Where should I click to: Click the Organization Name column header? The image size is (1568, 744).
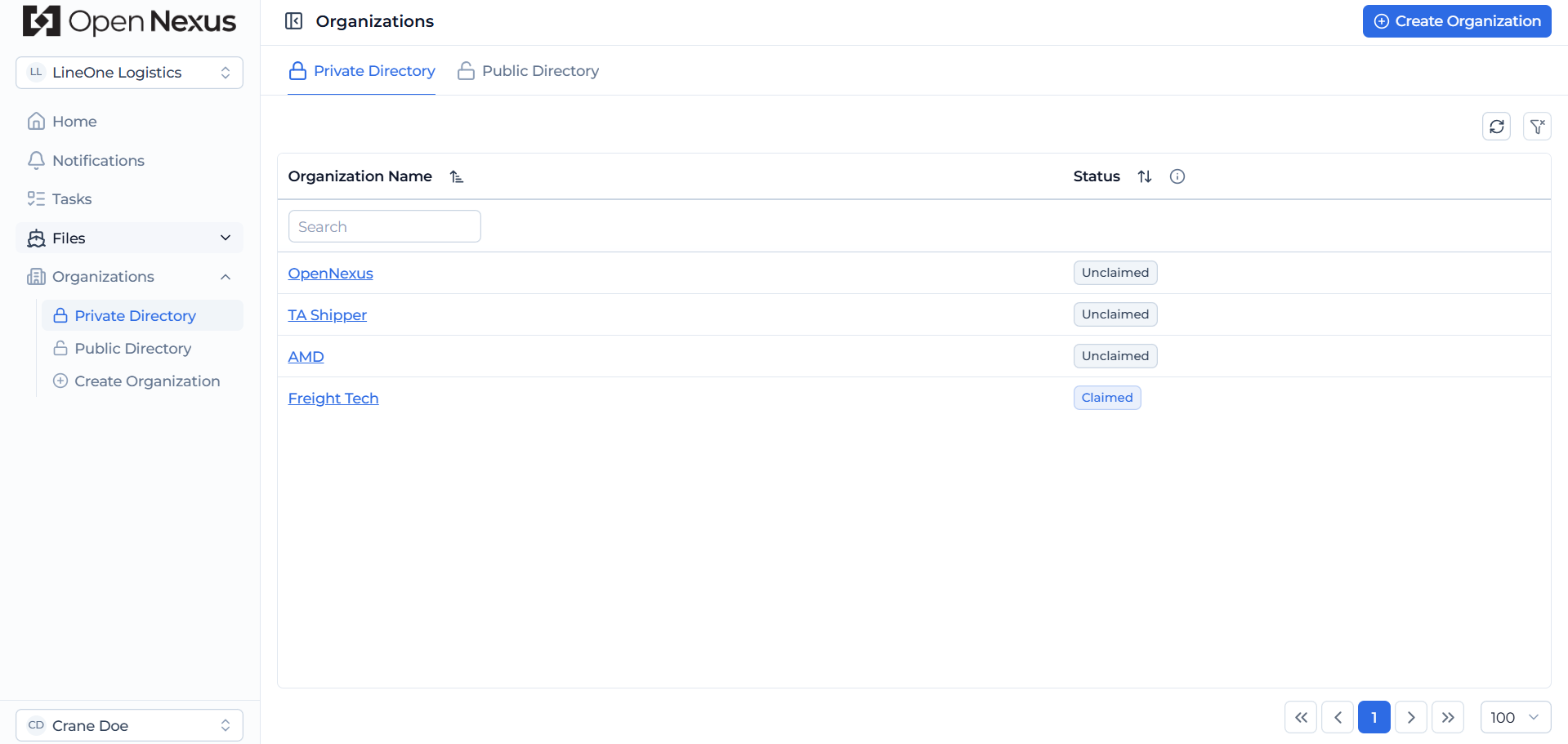point(360,176)
